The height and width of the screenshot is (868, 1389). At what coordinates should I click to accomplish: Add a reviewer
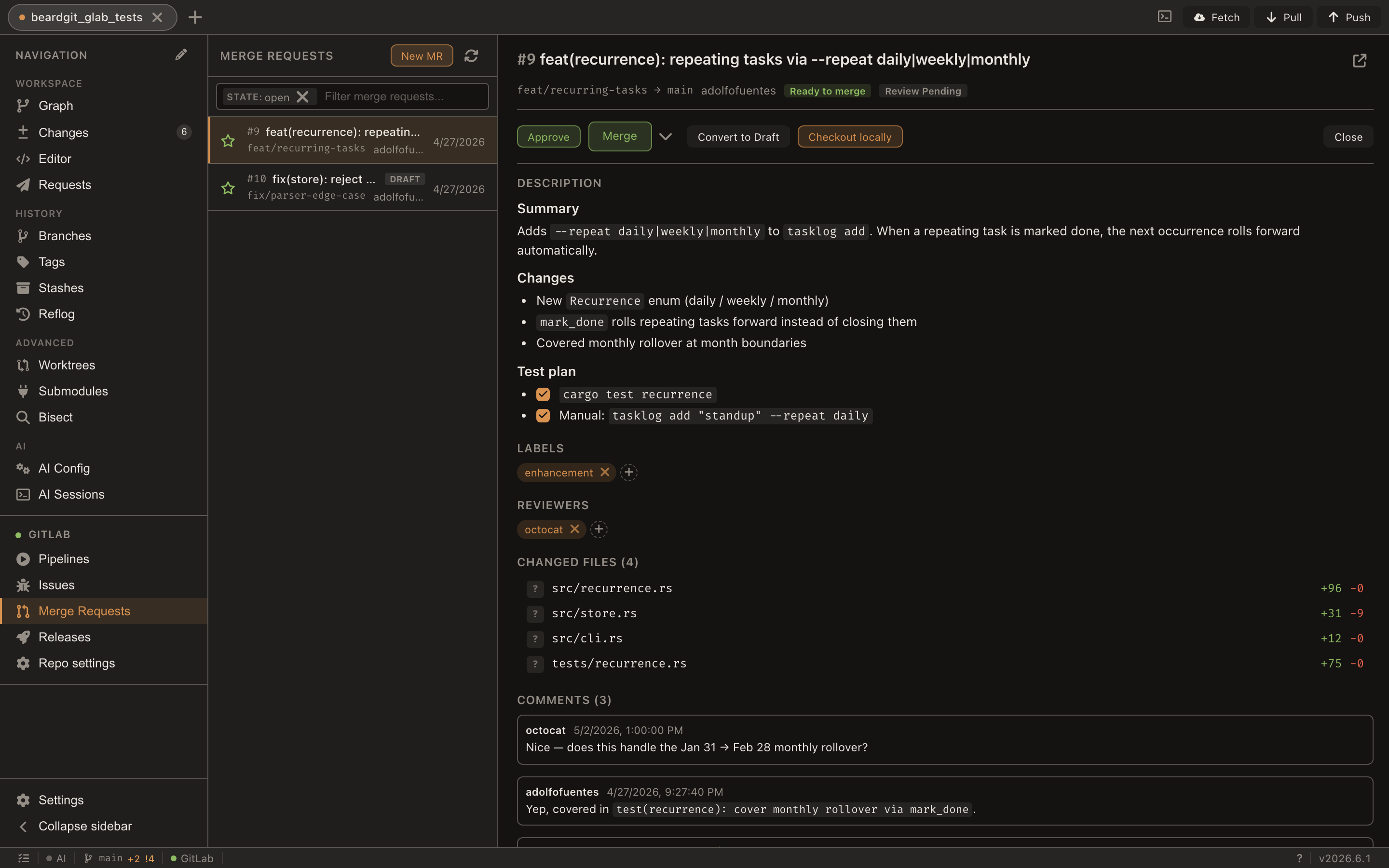(599, 529)
